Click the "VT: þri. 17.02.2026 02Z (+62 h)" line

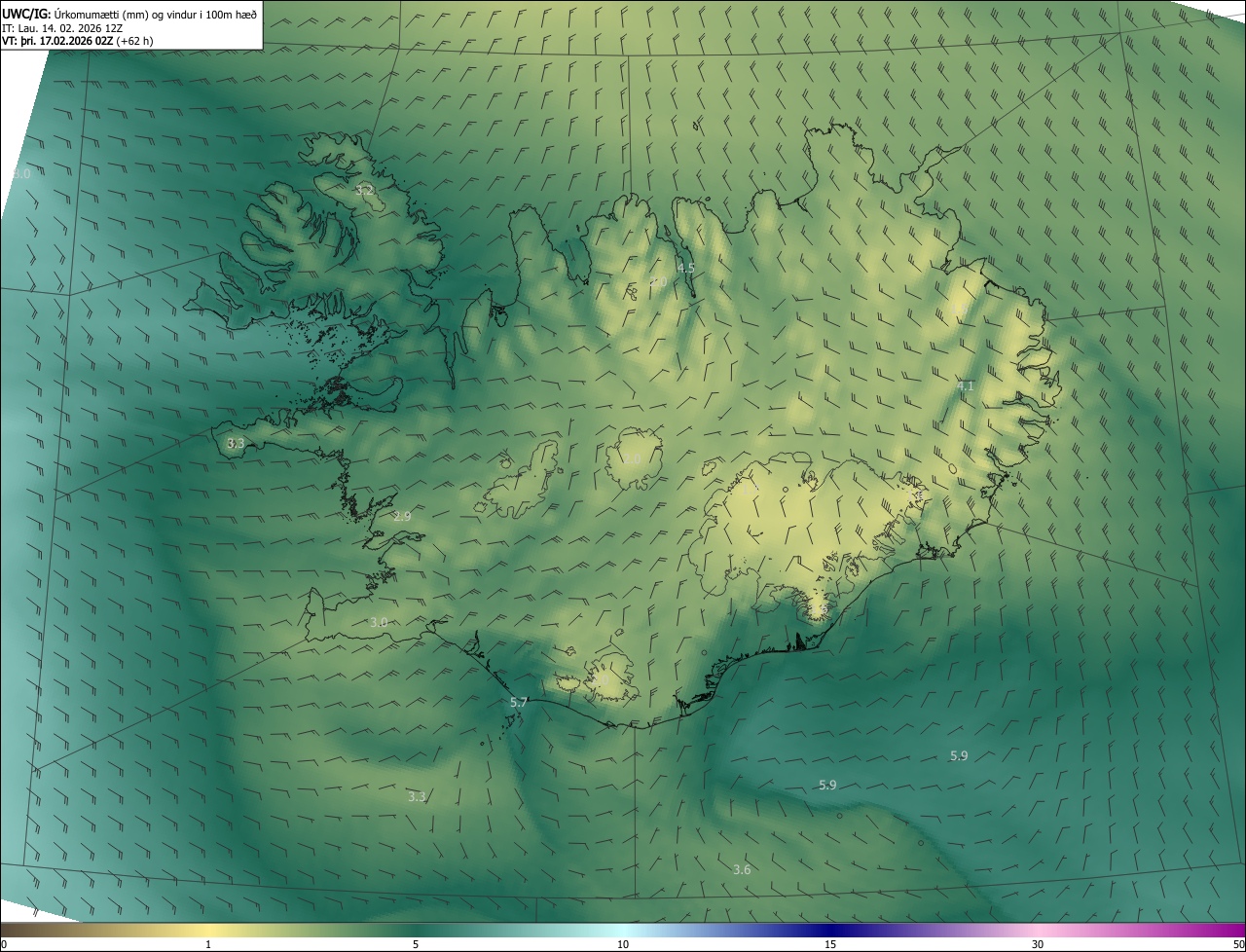[78, 41]
